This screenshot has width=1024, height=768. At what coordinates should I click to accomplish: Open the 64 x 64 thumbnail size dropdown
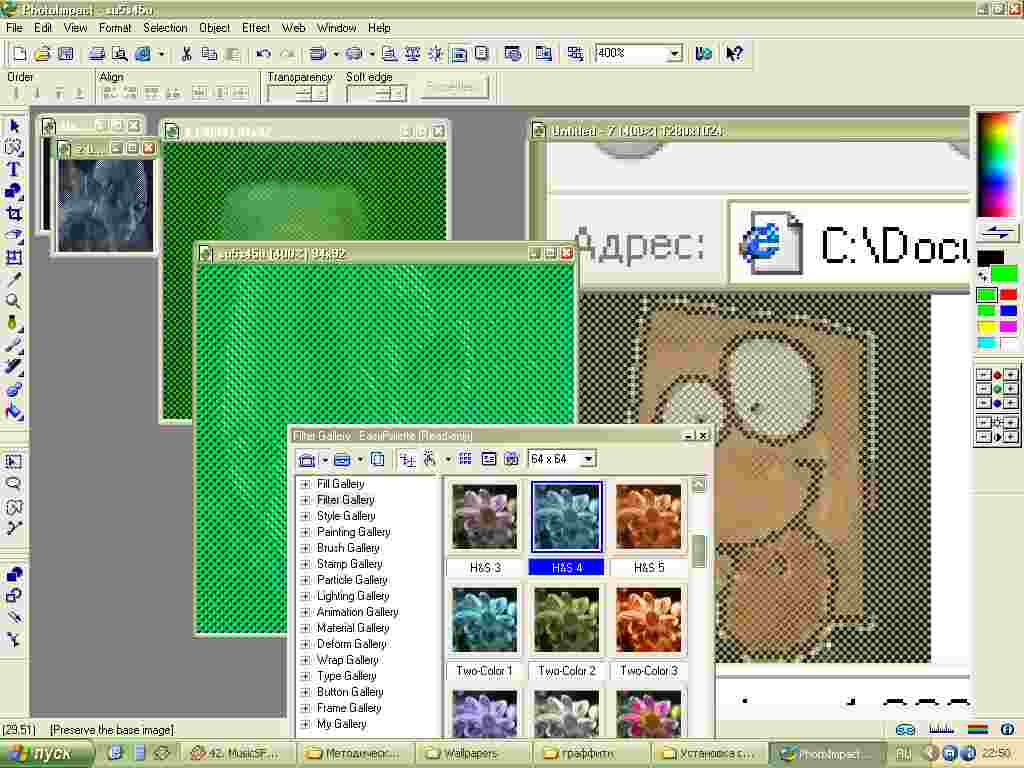[588, 459]
